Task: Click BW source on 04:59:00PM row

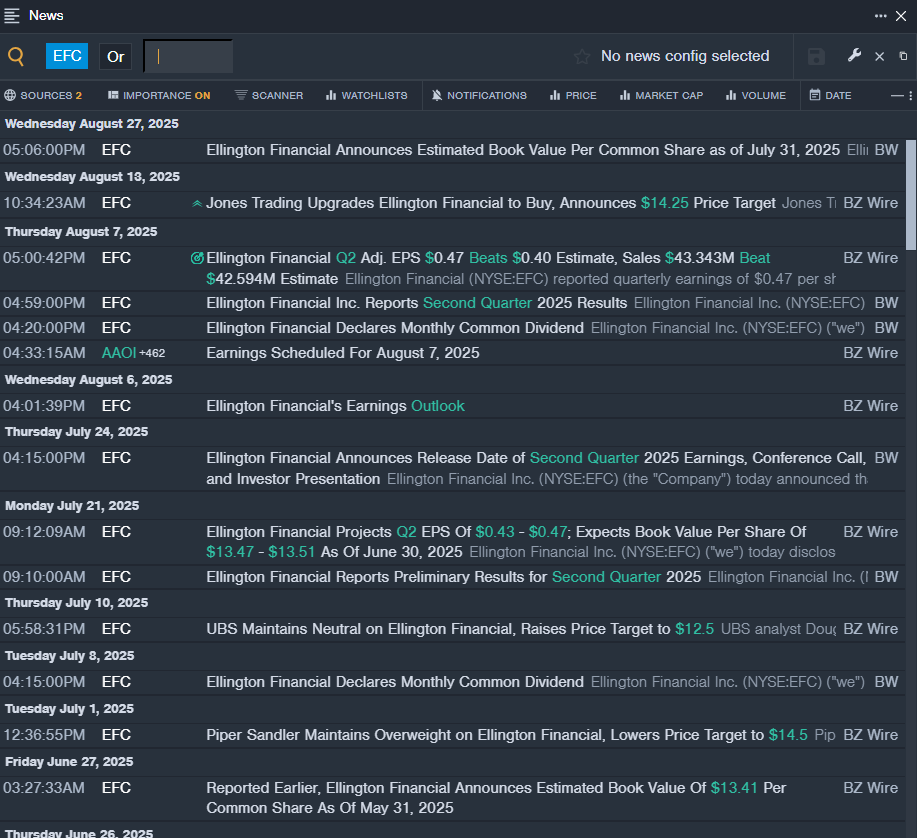Action: click(886, 303)
